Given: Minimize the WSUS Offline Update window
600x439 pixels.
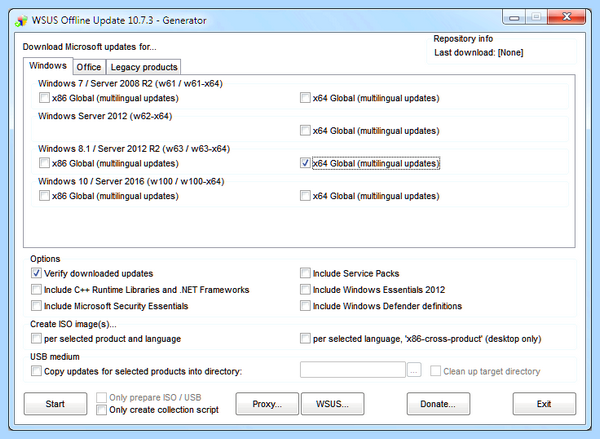Looking at the screenshot, I should (x=514, y=17).
